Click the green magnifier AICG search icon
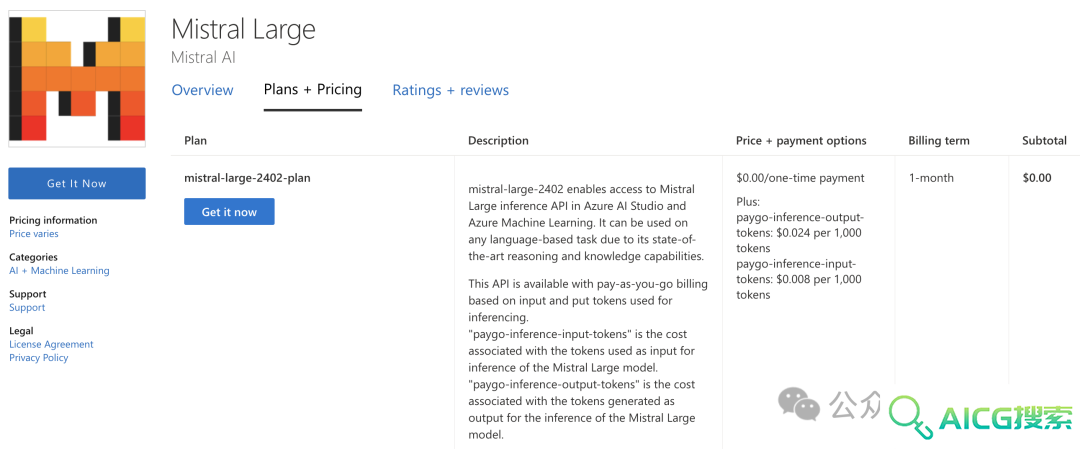Viewport: 1080px width, 449px height. (911, 417)
